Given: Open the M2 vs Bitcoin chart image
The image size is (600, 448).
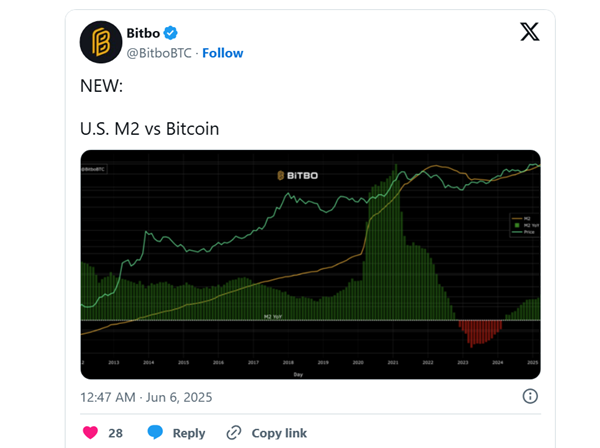Looking at the screenshot, I should pyautogui.click(x=310, y=264).
